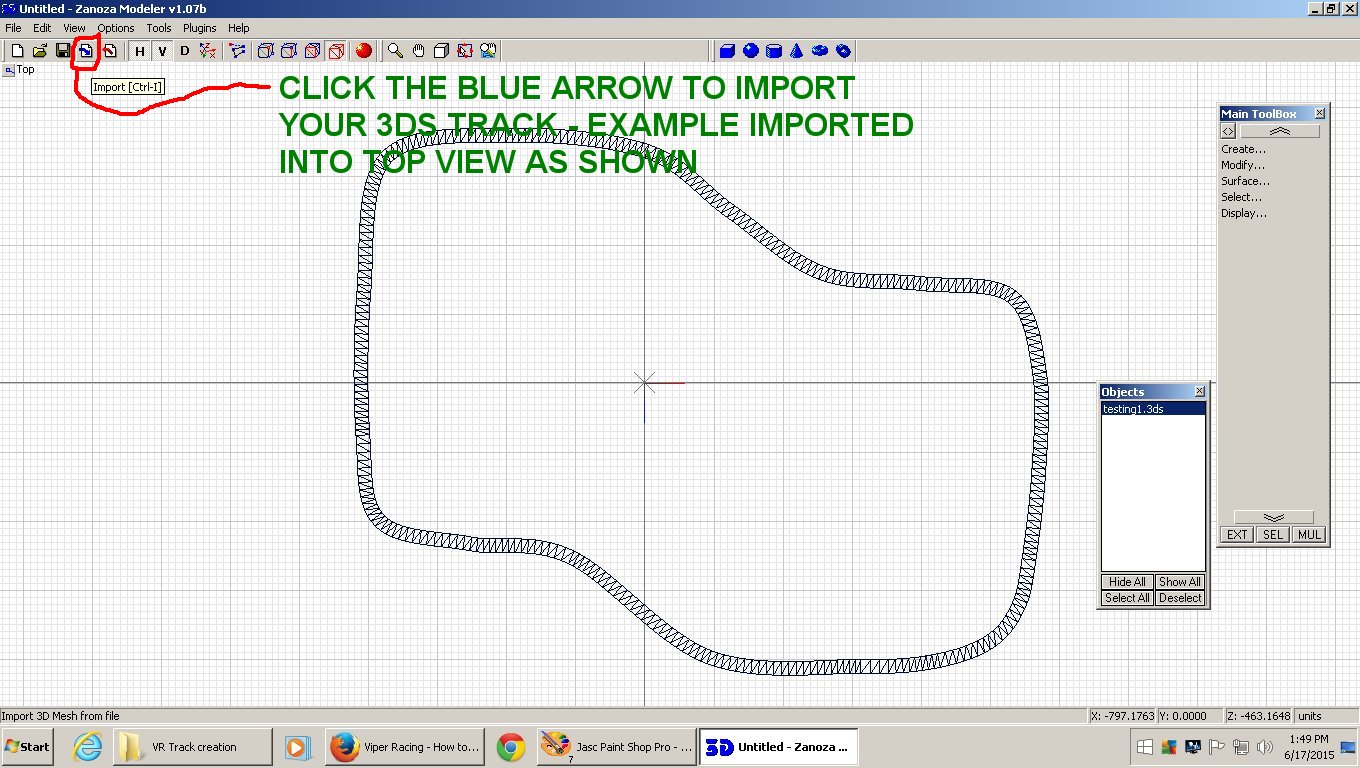
Task: Click the New file toolbar icon
Action: 17,51
